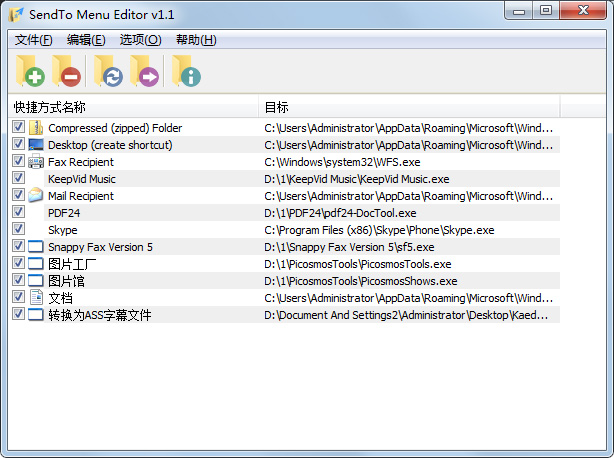The height and width of the screenshot is (458, 614).
Task: Click the SendTo Menu Editor title bar icon
Action: pyautogui.click(x=16, y=14)
